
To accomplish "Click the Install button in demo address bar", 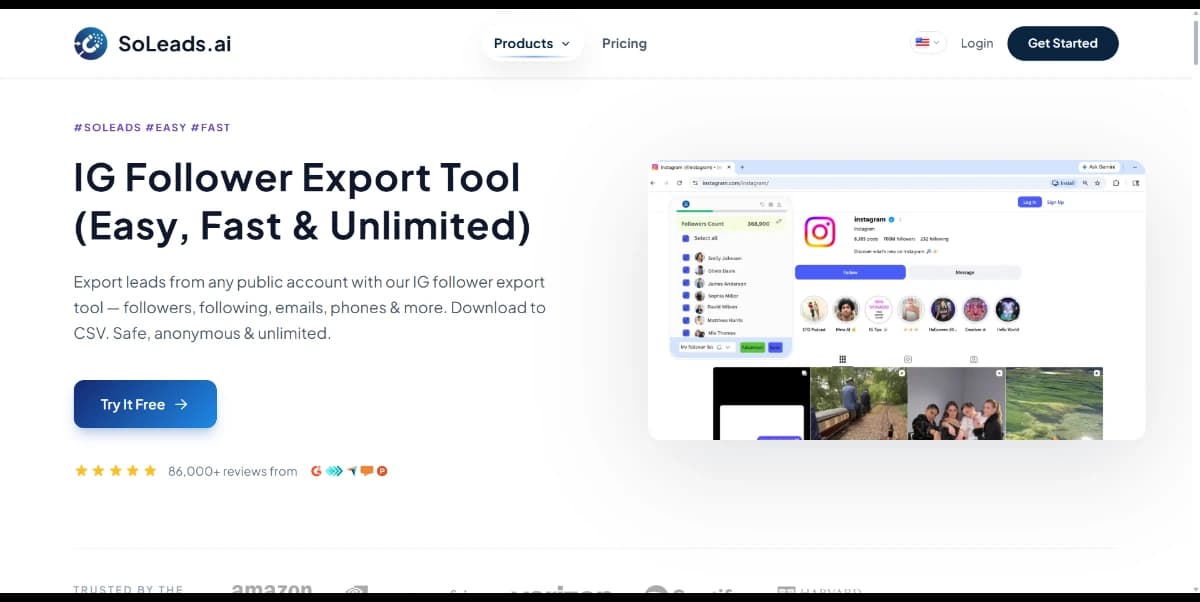I will tap(1063, 183).
